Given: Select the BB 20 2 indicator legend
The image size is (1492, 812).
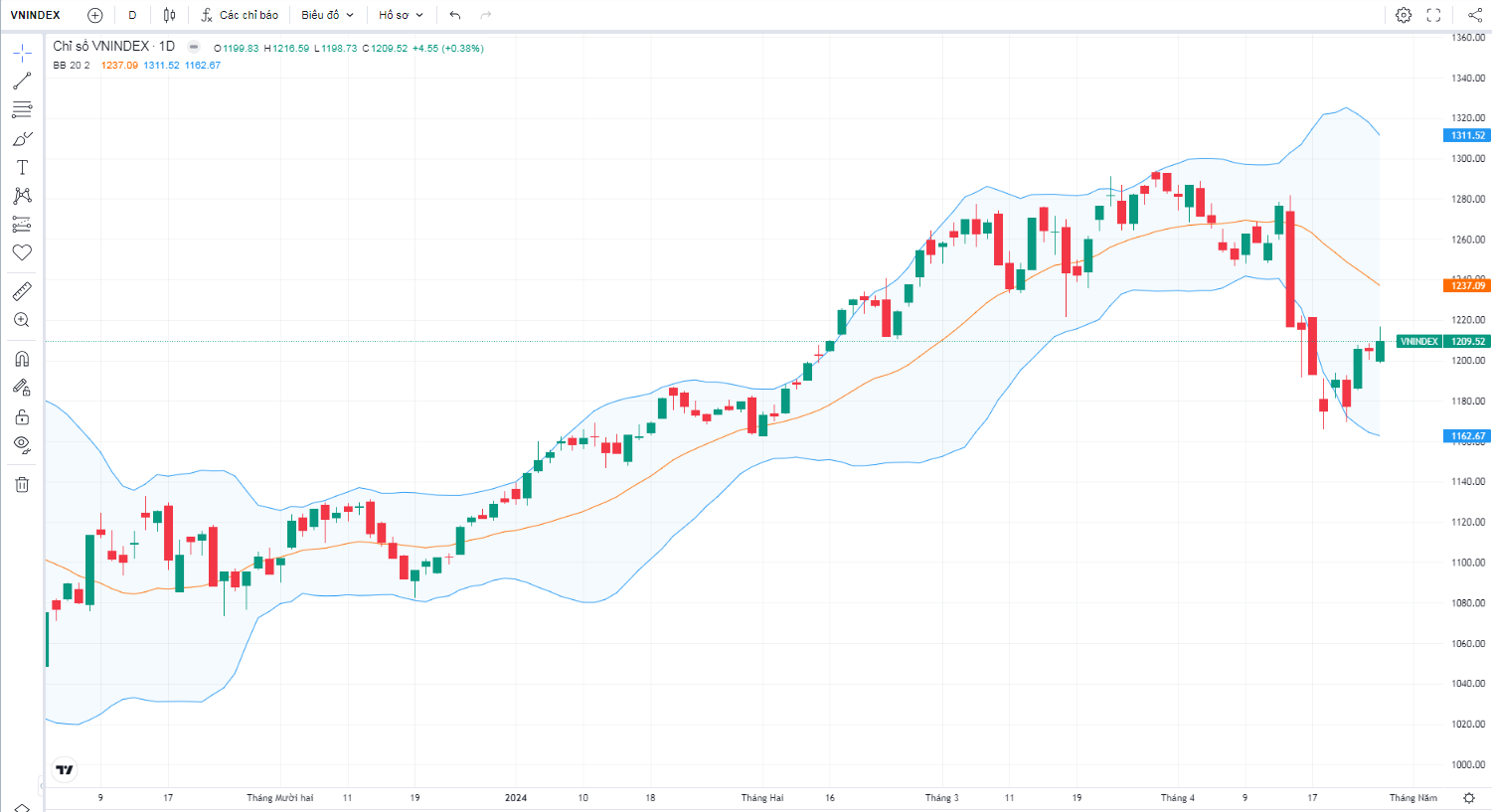Looking at the screenshot, I should 72,66.
